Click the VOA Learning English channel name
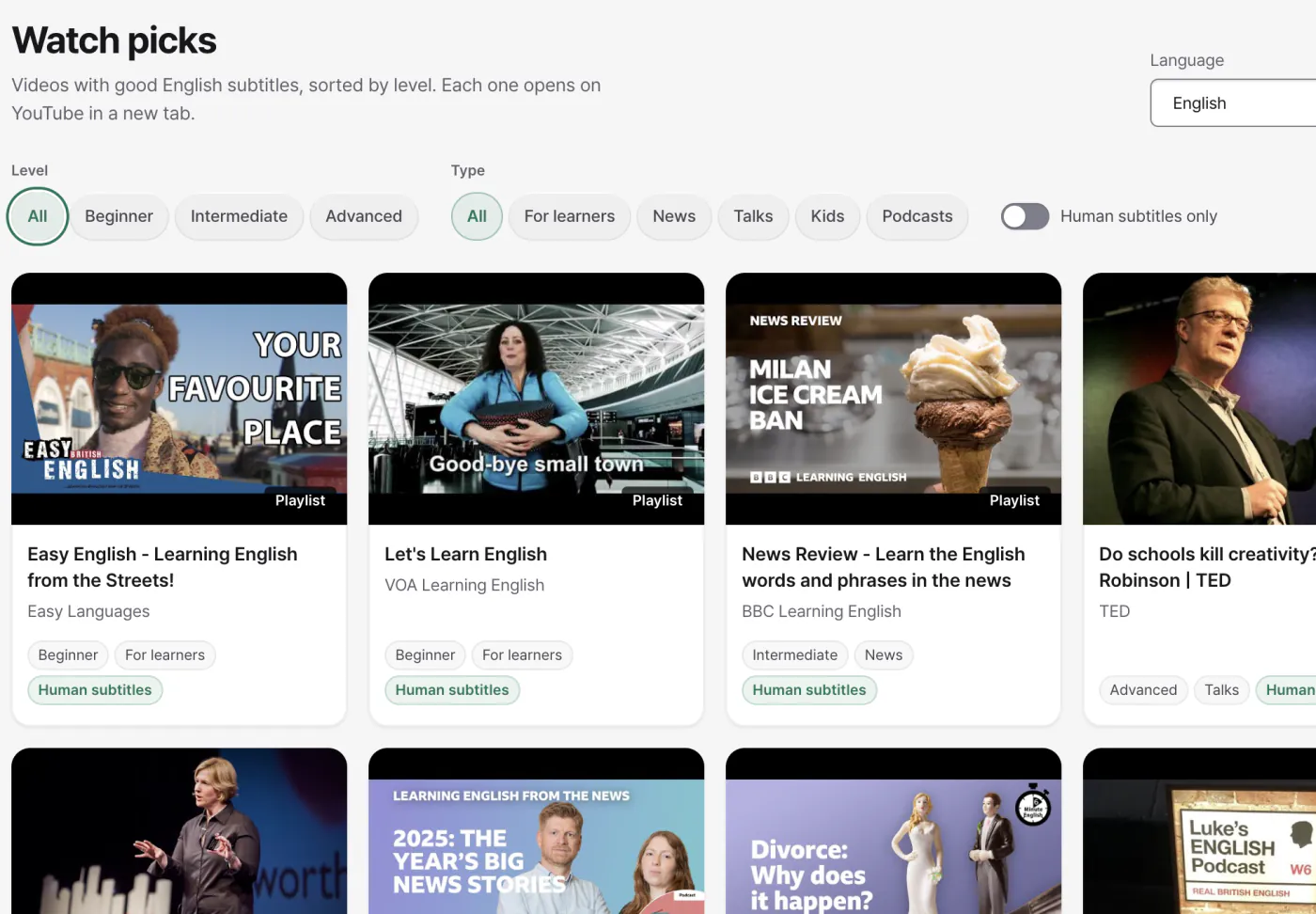1316x914 pixels. coord(464,585)
